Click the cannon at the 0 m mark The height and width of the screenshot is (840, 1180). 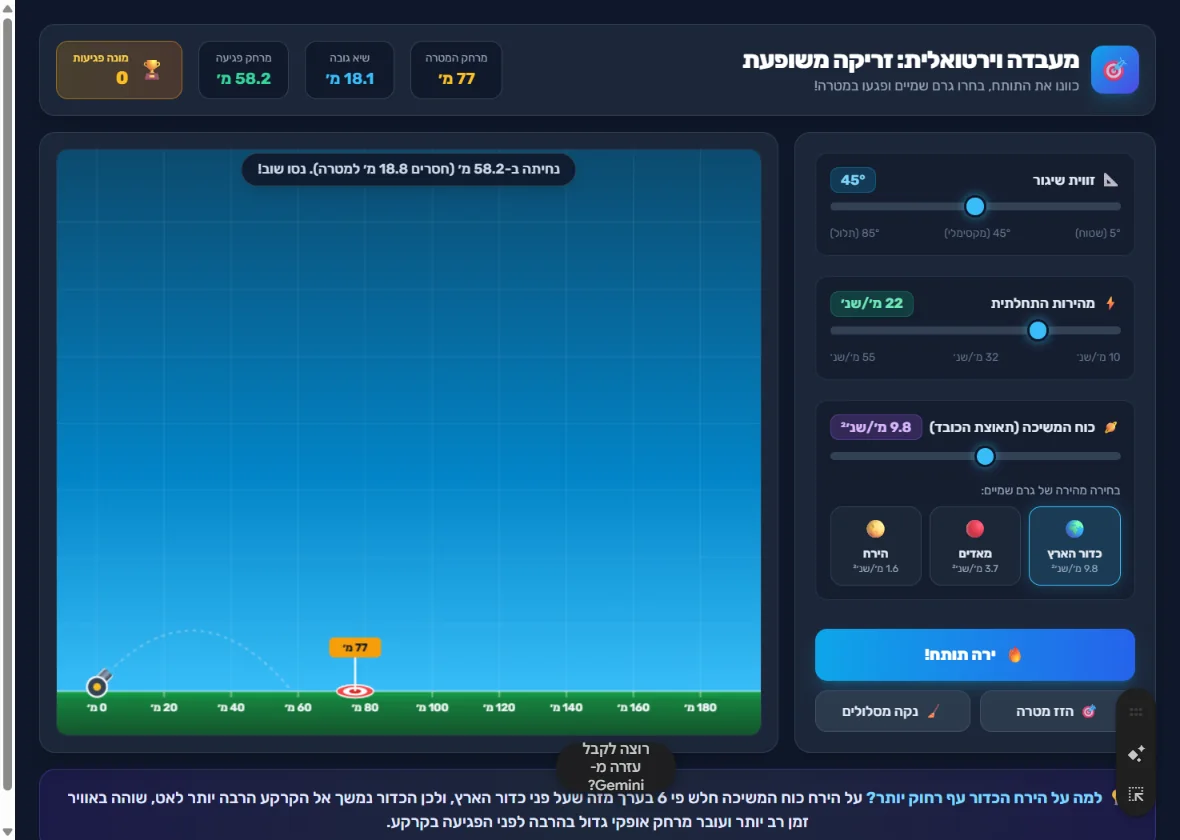[98, 683]
